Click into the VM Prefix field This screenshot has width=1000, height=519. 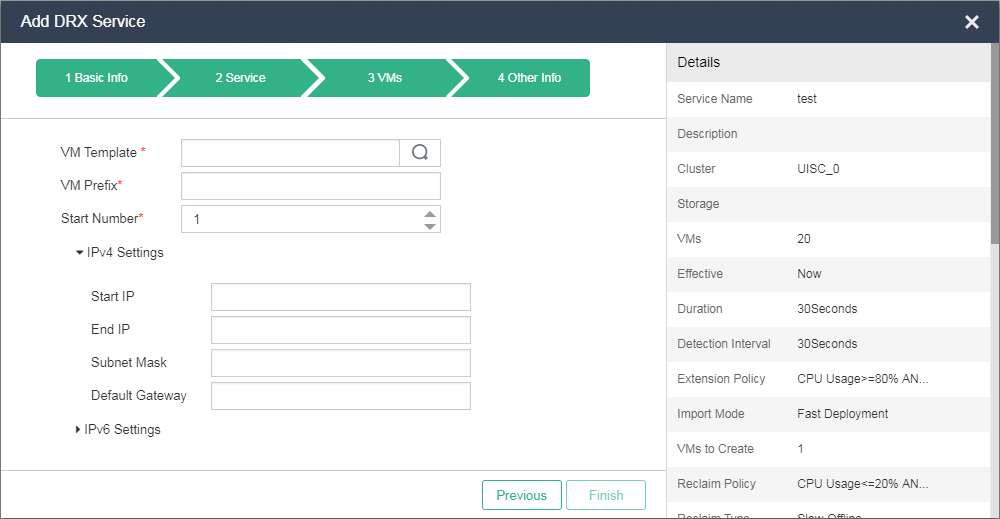tap(310, 186)
